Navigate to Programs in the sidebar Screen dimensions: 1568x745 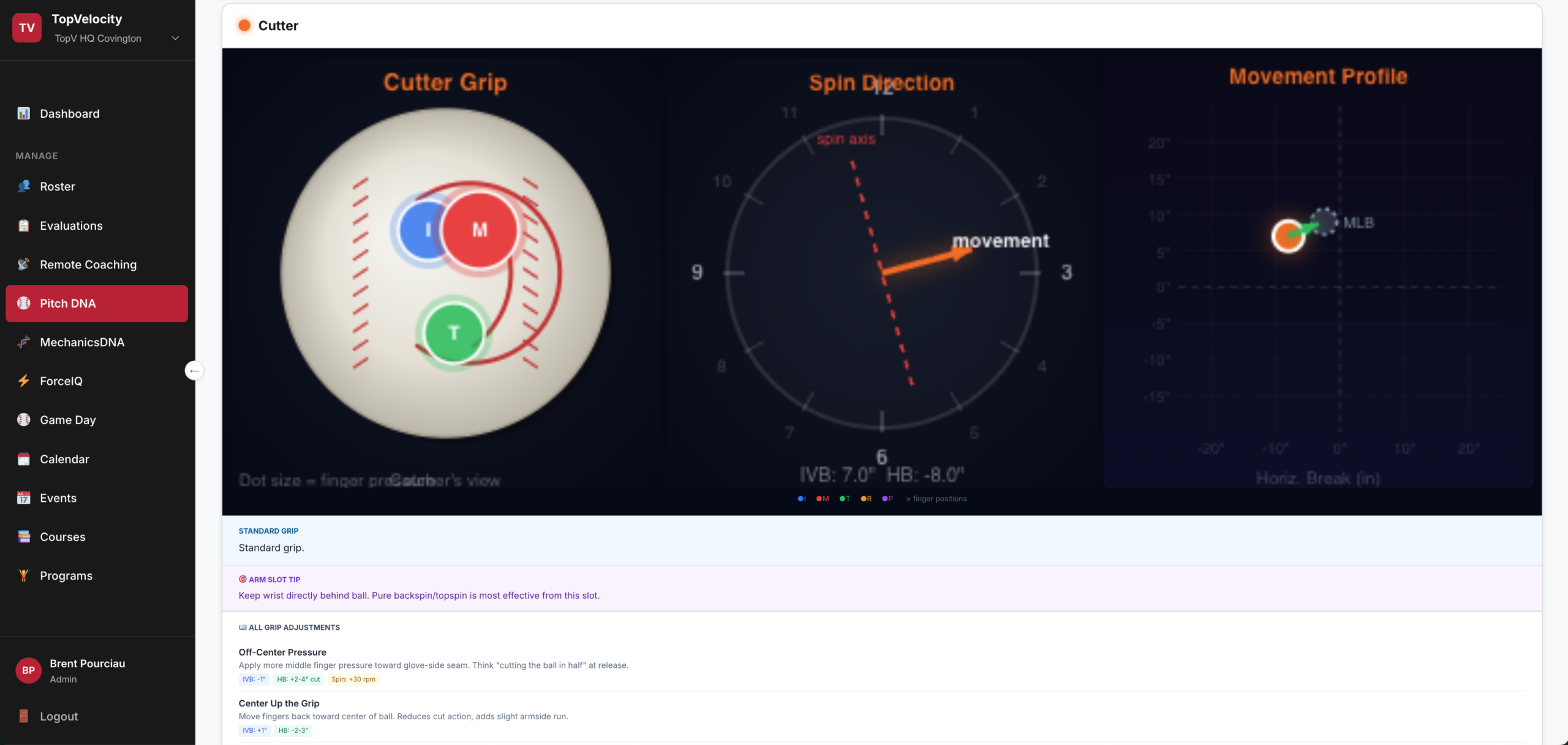66,576
